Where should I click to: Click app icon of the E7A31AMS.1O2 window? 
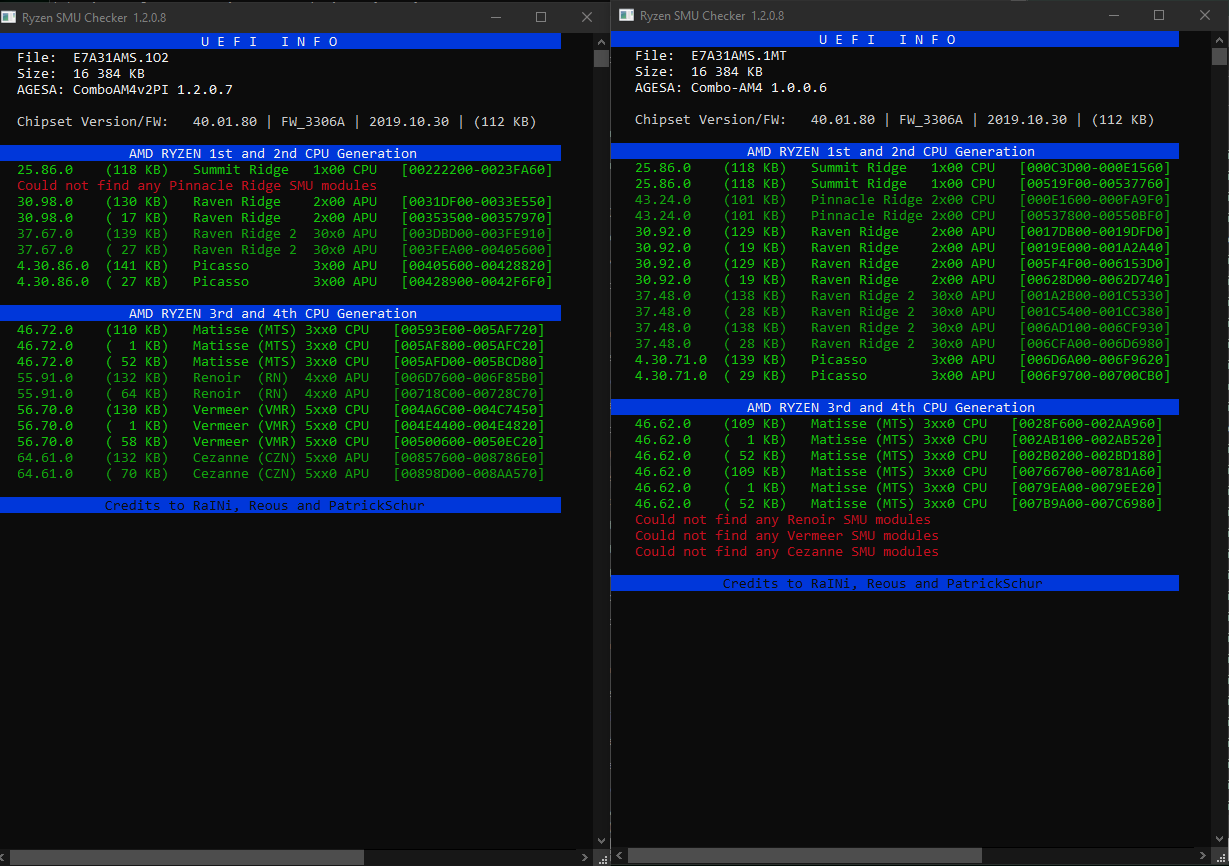[10, 18]
